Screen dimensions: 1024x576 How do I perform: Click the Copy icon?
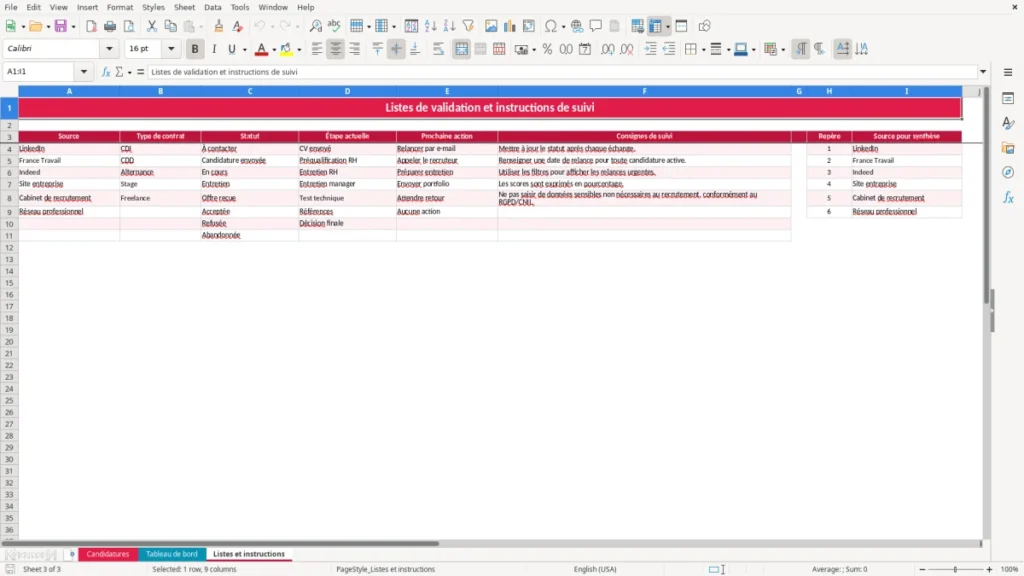170,26
